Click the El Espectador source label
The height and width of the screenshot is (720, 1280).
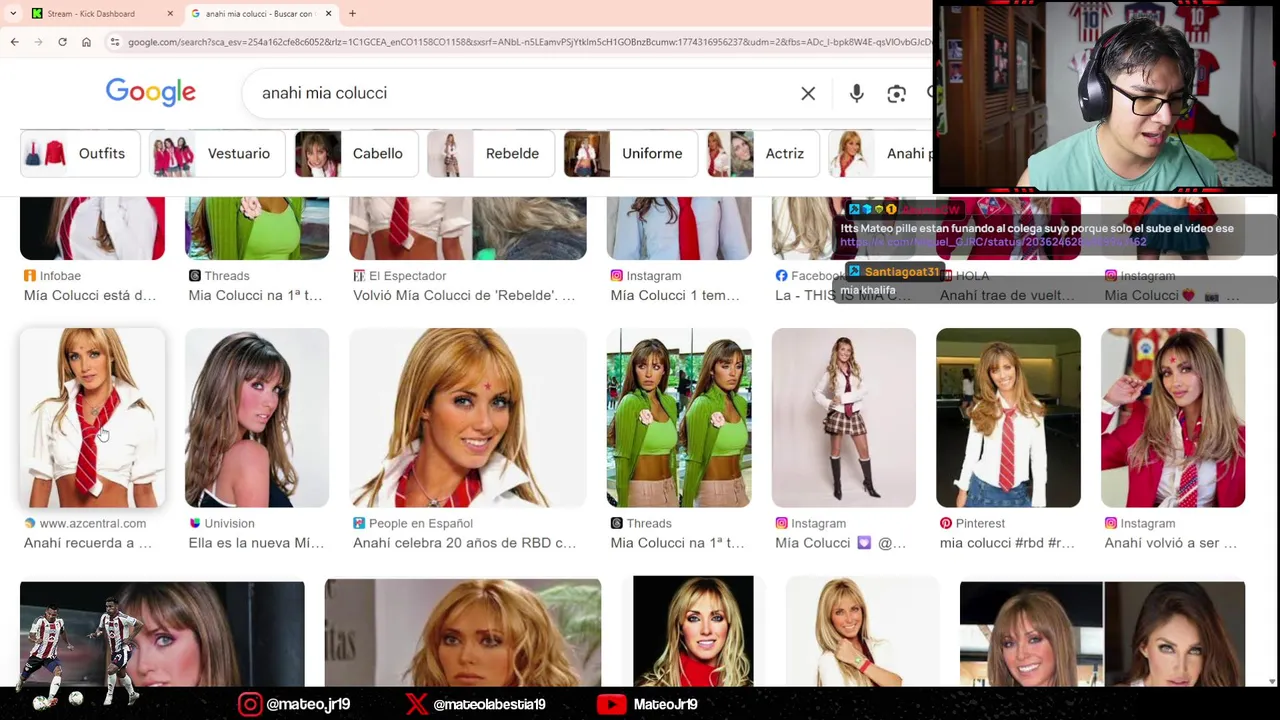click(x=407, y=276)
